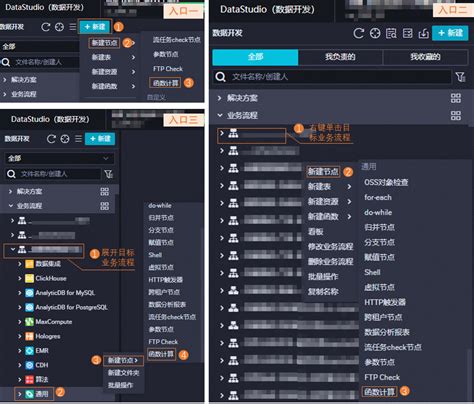Select the 全部 tab in 入口二
The image size is (474, 404).
click(x=255, y=57)
